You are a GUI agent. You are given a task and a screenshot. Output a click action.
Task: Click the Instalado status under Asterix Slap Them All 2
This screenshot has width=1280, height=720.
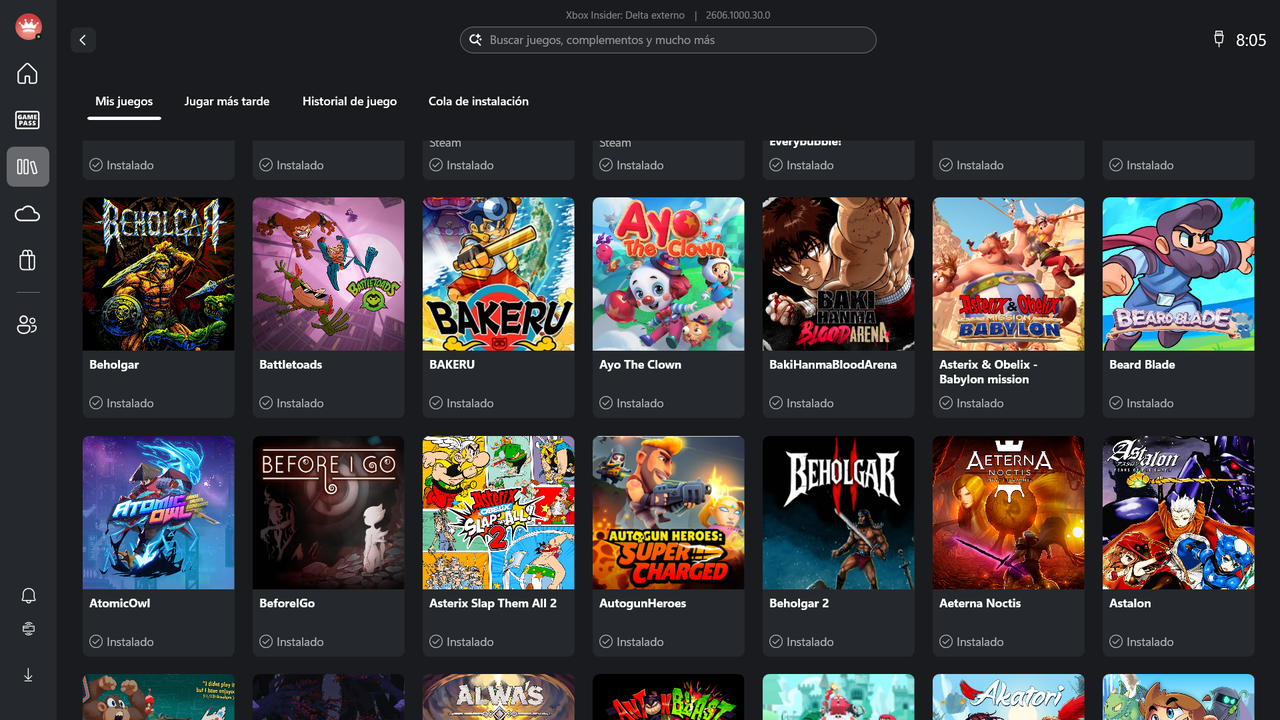click(x=470, y=642)
